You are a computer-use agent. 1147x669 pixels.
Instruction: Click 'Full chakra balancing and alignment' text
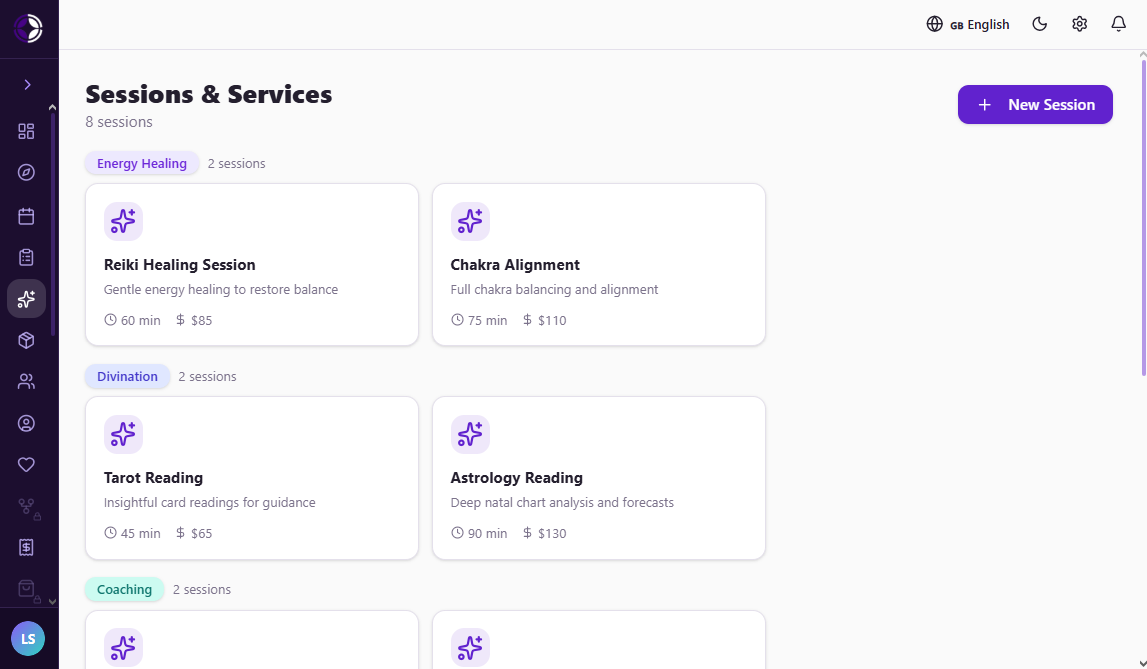[554, 290]
